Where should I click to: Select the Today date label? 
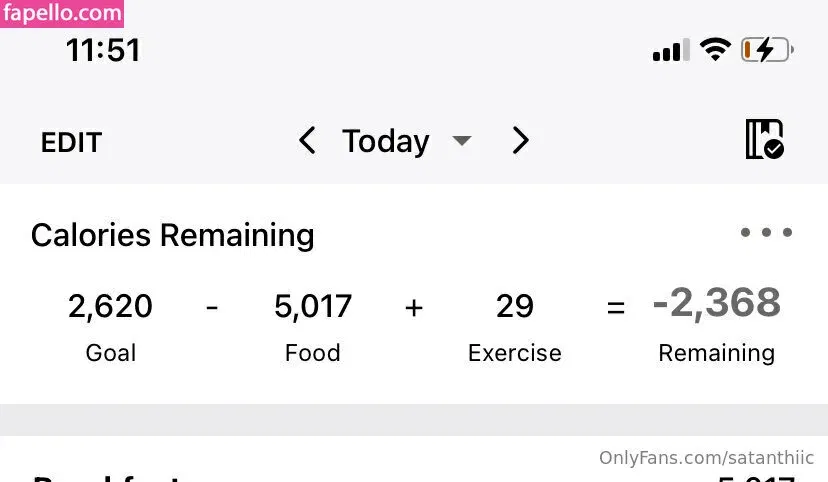tap(385, 141)
